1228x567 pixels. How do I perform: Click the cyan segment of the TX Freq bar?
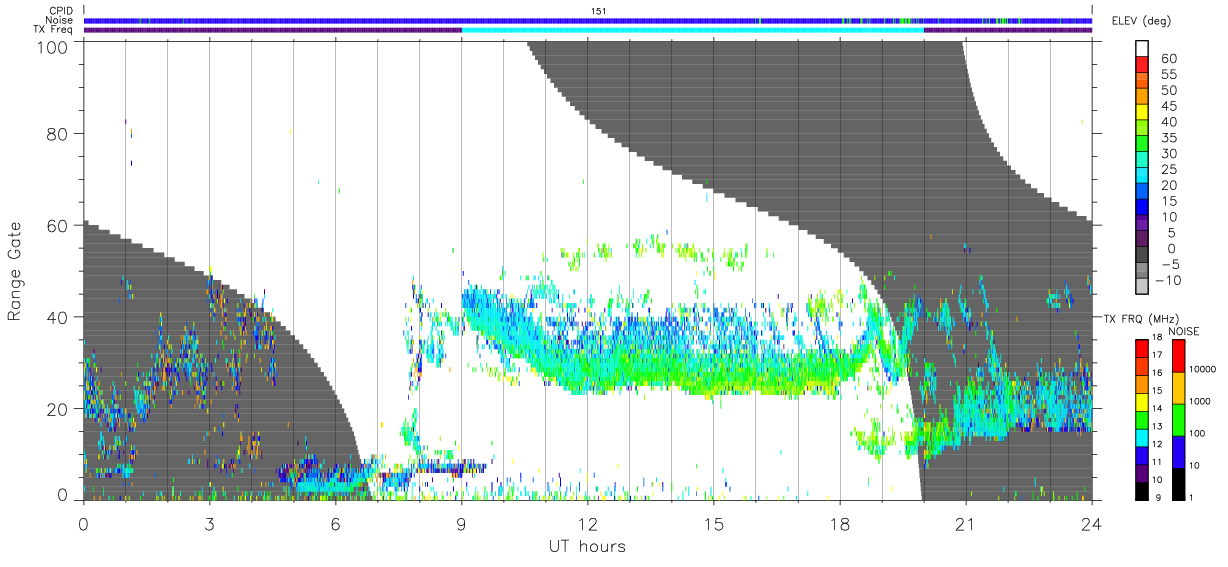693,30
